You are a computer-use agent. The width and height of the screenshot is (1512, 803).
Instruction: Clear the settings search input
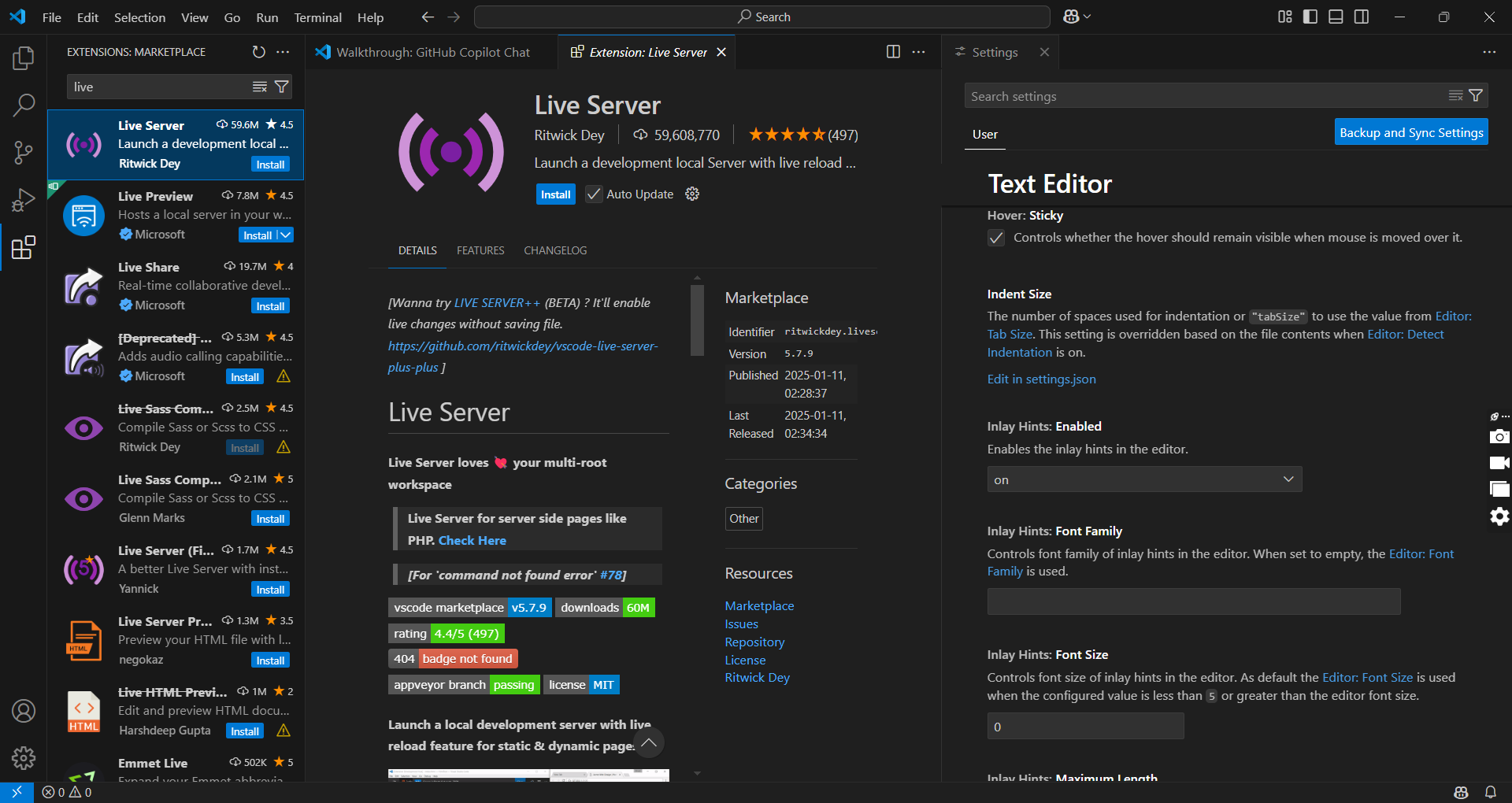pyautogui.click(x=1456, y=95)
